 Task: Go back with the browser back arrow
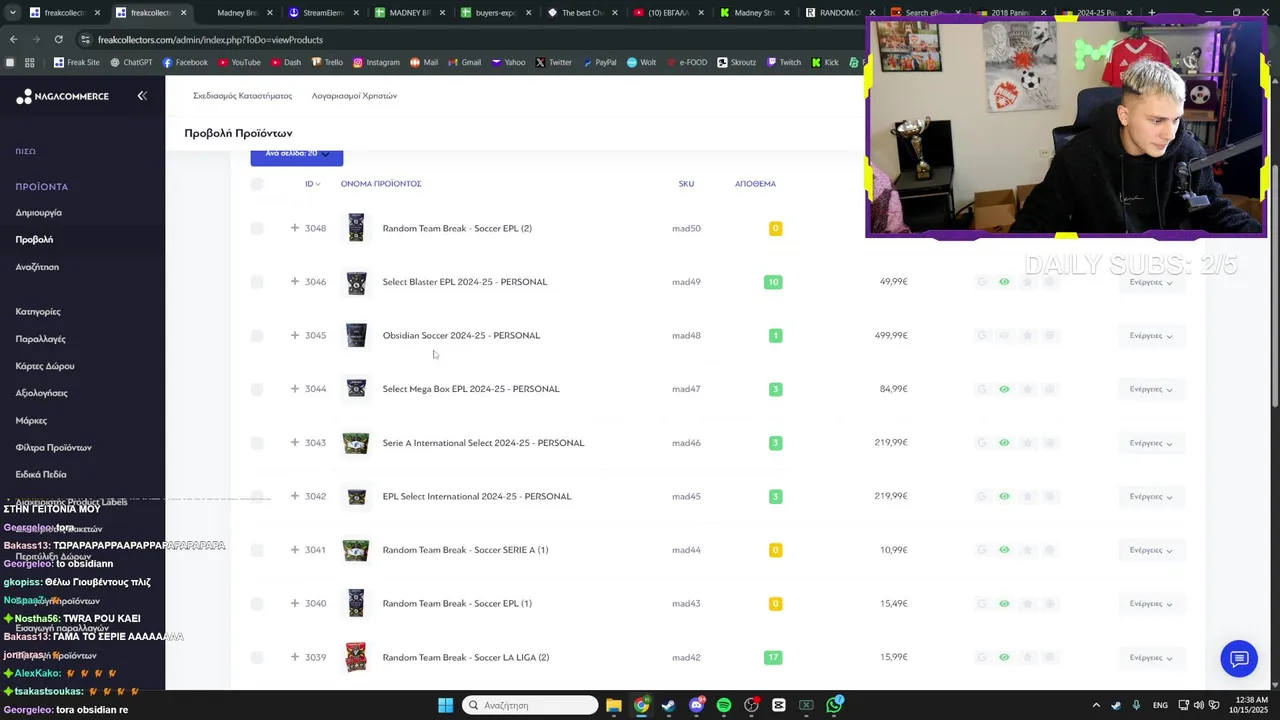tap(13, 39)
